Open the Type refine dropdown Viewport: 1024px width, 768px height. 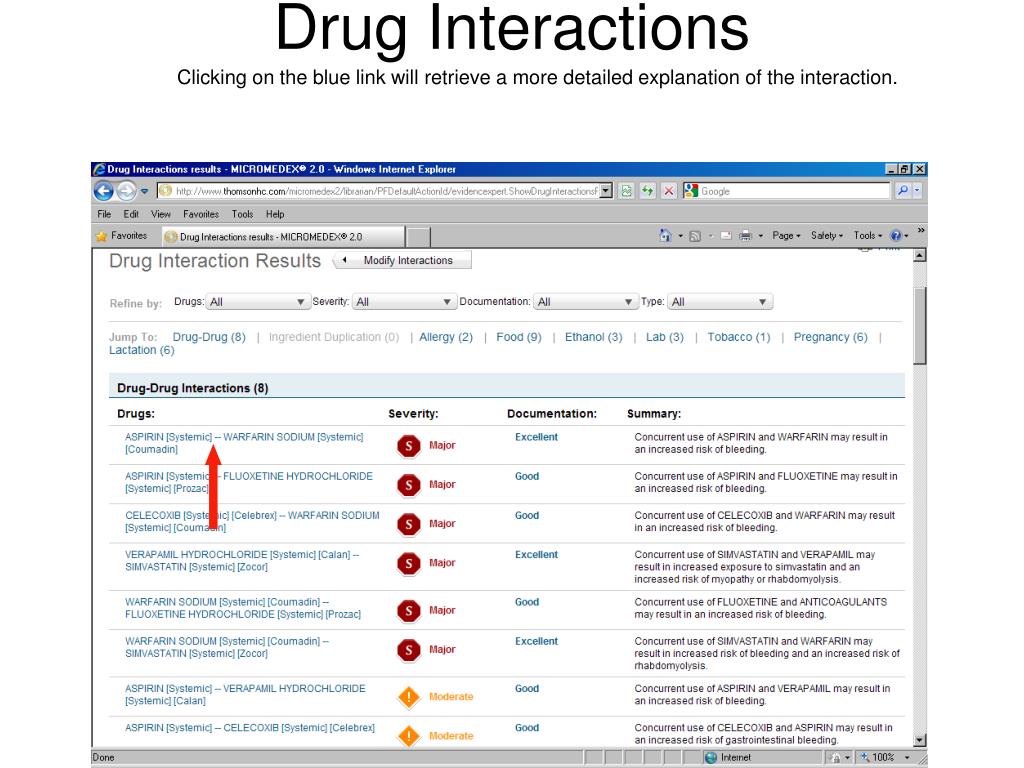pyautogui.click(x=720, y=302)
